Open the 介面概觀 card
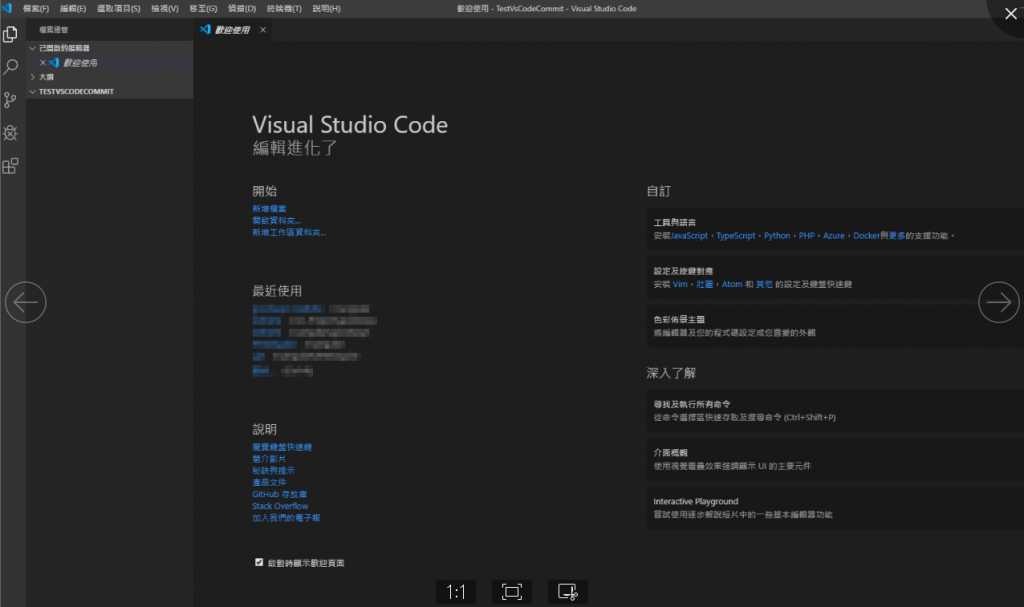Viewport: 1024px width, 607px height. [x=835, y=459]
